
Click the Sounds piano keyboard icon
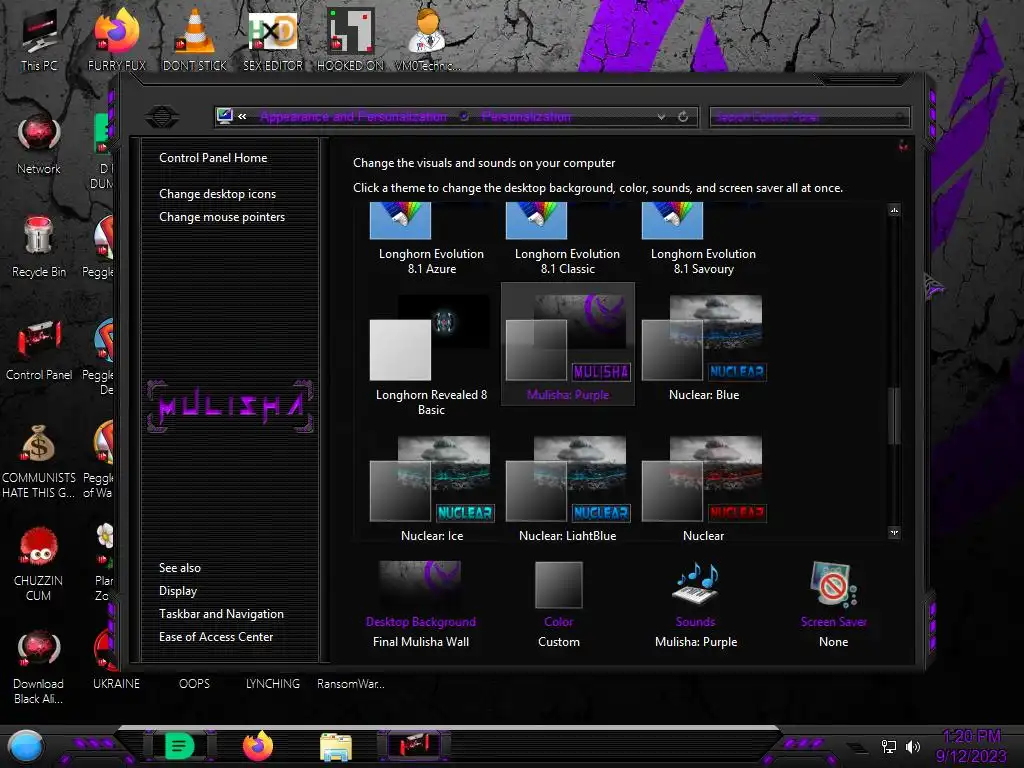[x=696, y=584]
